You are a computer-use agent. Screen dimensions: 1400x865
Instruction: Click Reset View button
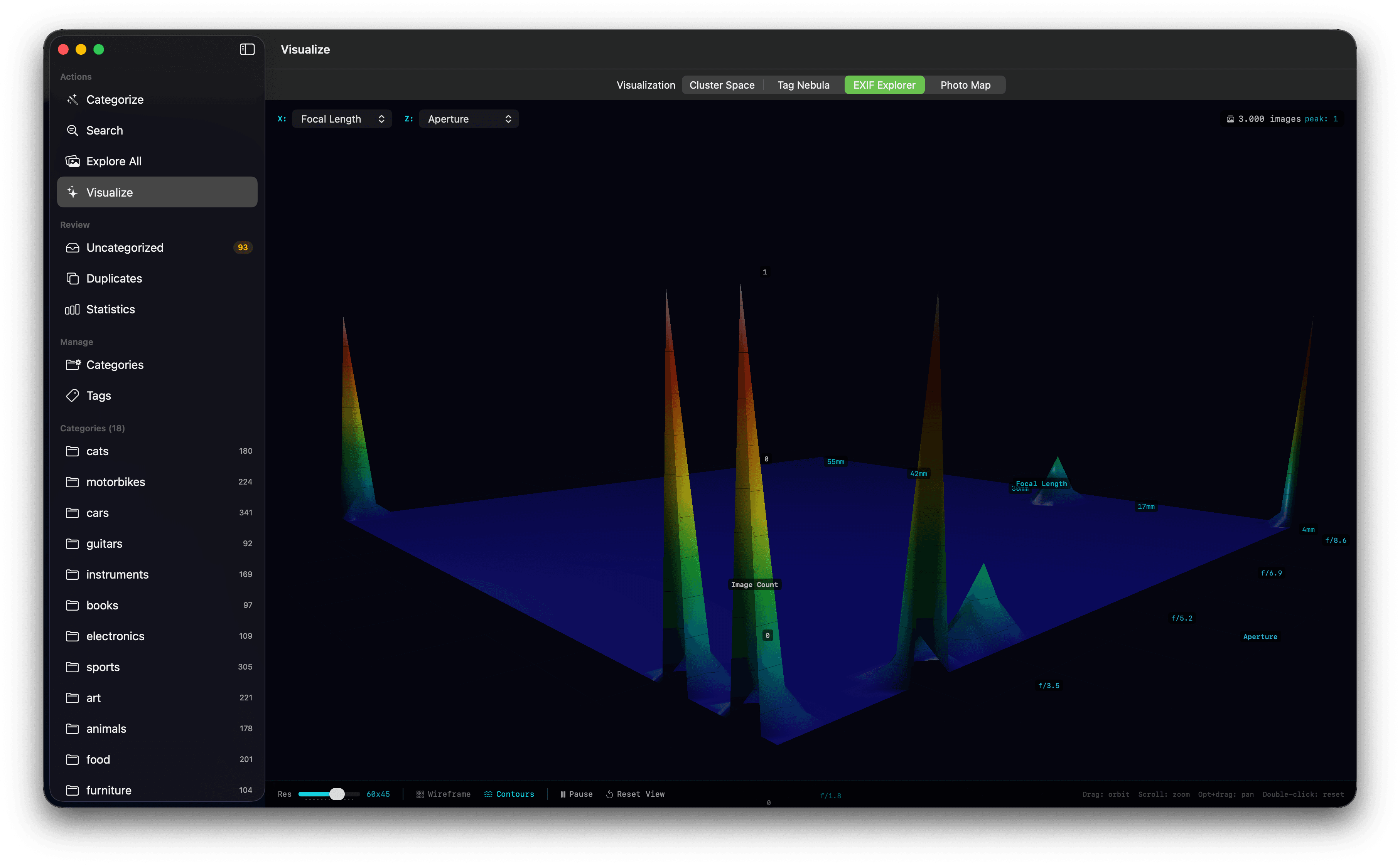tap(635, 794)
